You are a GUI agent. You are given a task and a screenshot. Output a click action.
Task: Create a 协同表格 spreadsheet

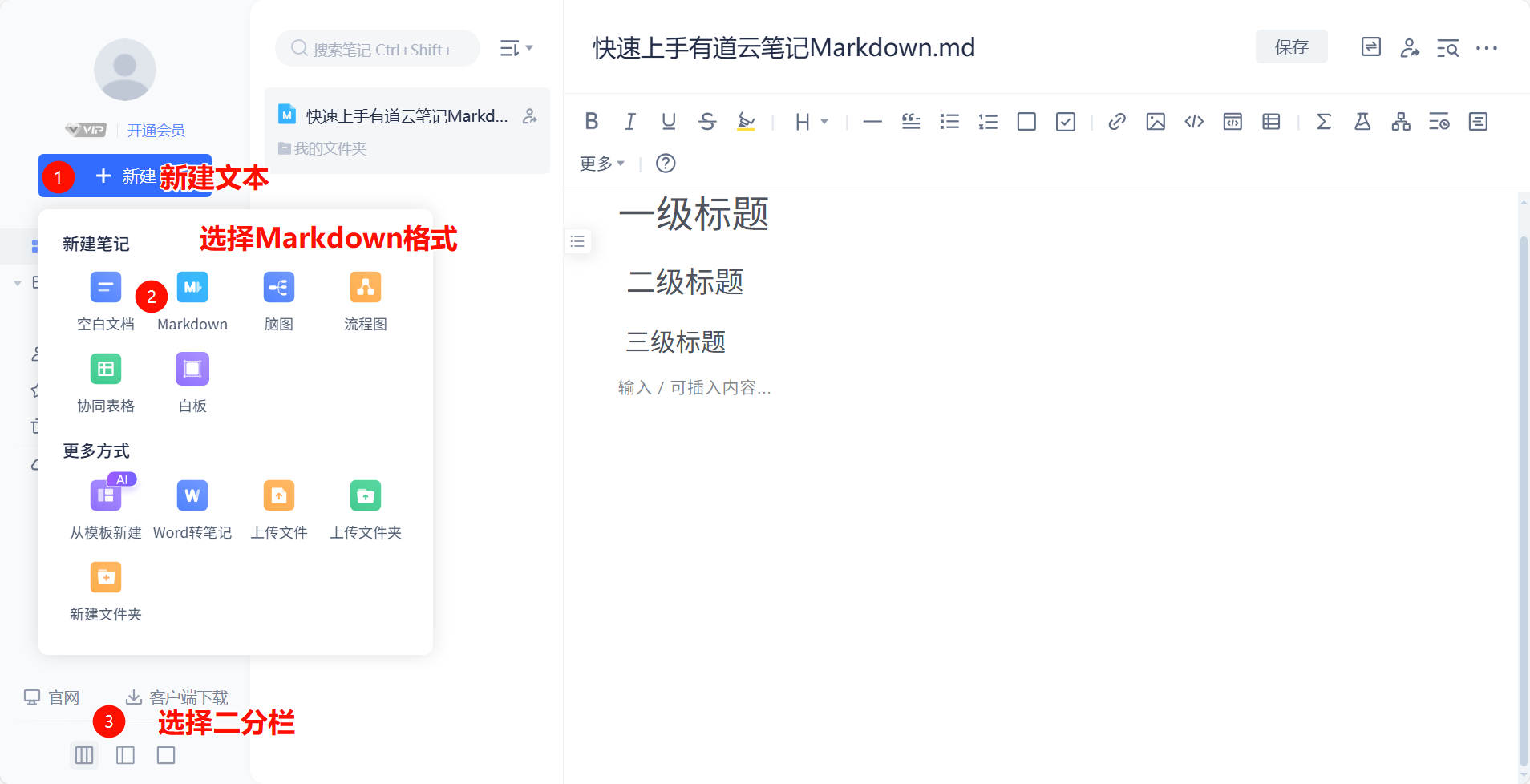click(x=106, y=384)
